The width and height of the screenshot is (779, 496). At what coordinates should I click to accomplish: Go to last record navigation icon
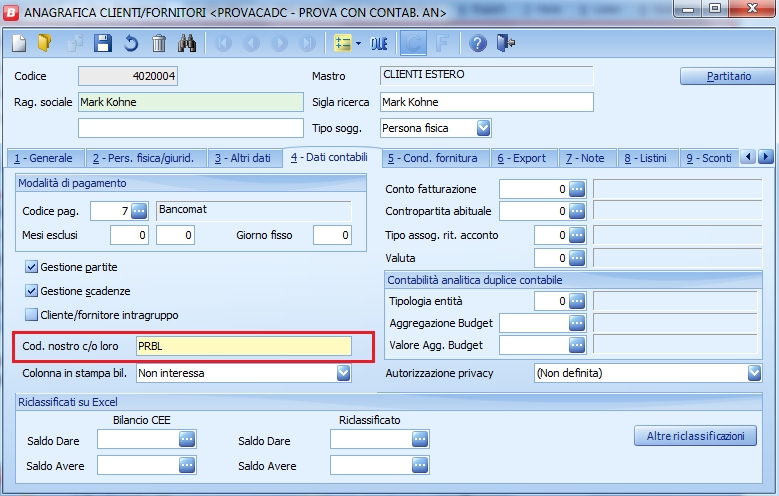tap(307, 43)
